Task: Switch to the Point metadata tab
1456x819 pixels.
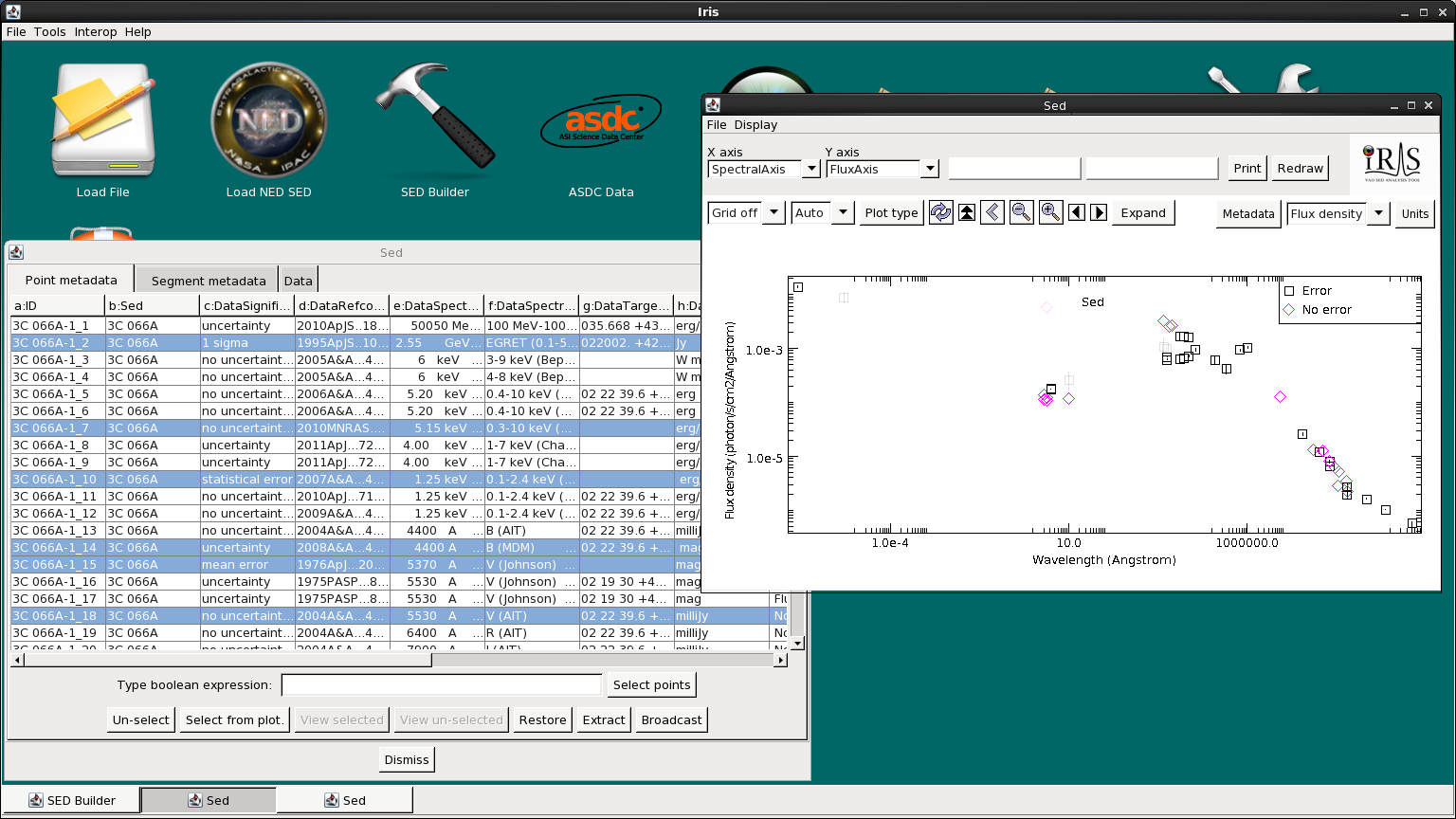Action: pos(71,280)
